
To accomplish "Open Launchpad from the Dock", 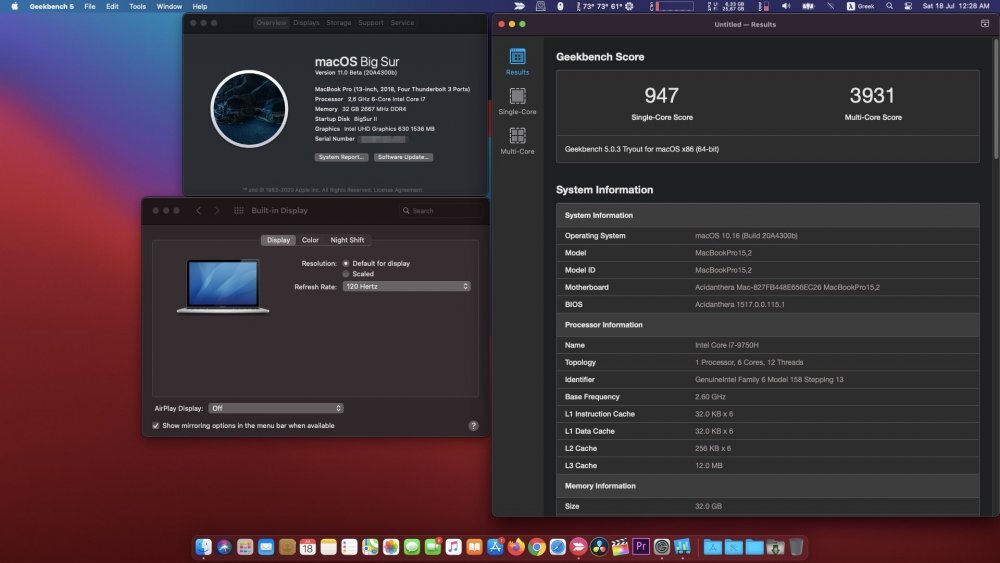I will 245,547.
